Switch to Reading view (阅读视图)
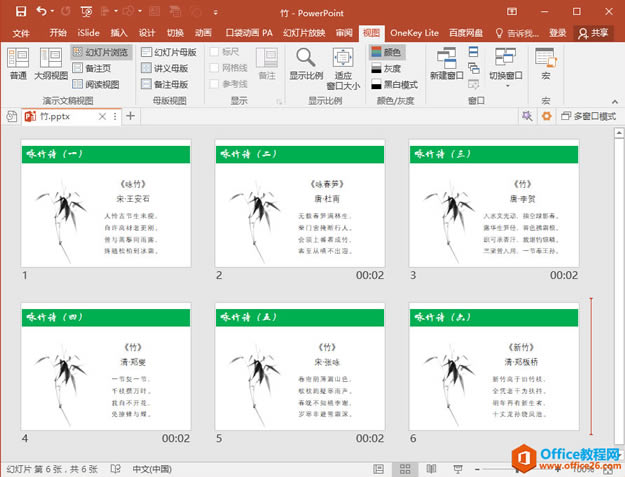The height and width of the screenshot is (477, 625). [x=96, y=84]
